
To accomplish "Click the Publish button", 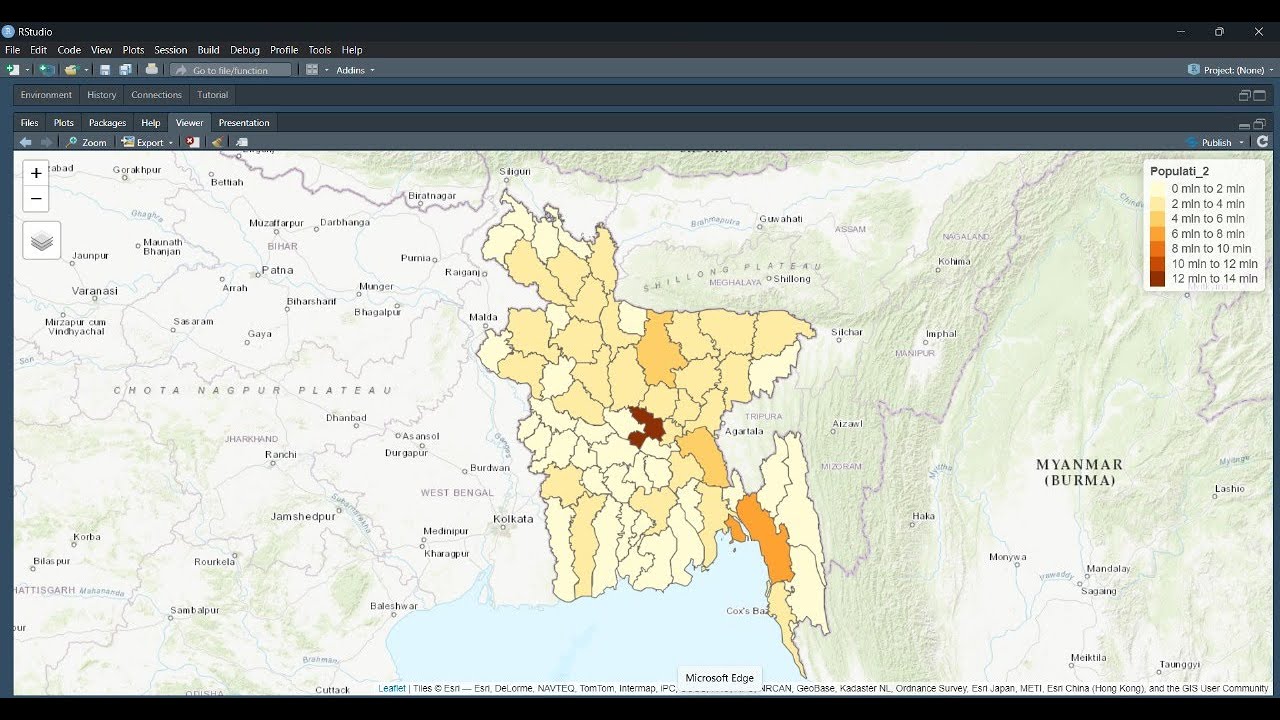I will [x=1210, y=142].
